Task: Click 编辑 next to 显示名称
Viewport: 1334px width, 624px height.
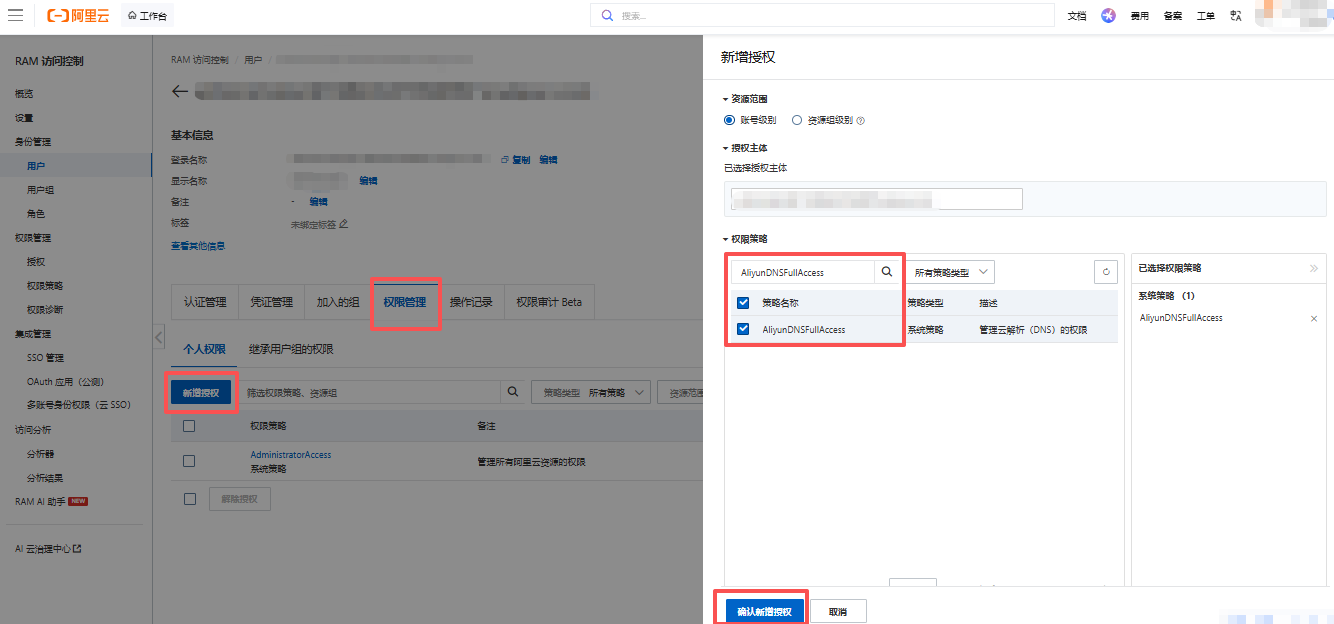Action: click(369, 181)
